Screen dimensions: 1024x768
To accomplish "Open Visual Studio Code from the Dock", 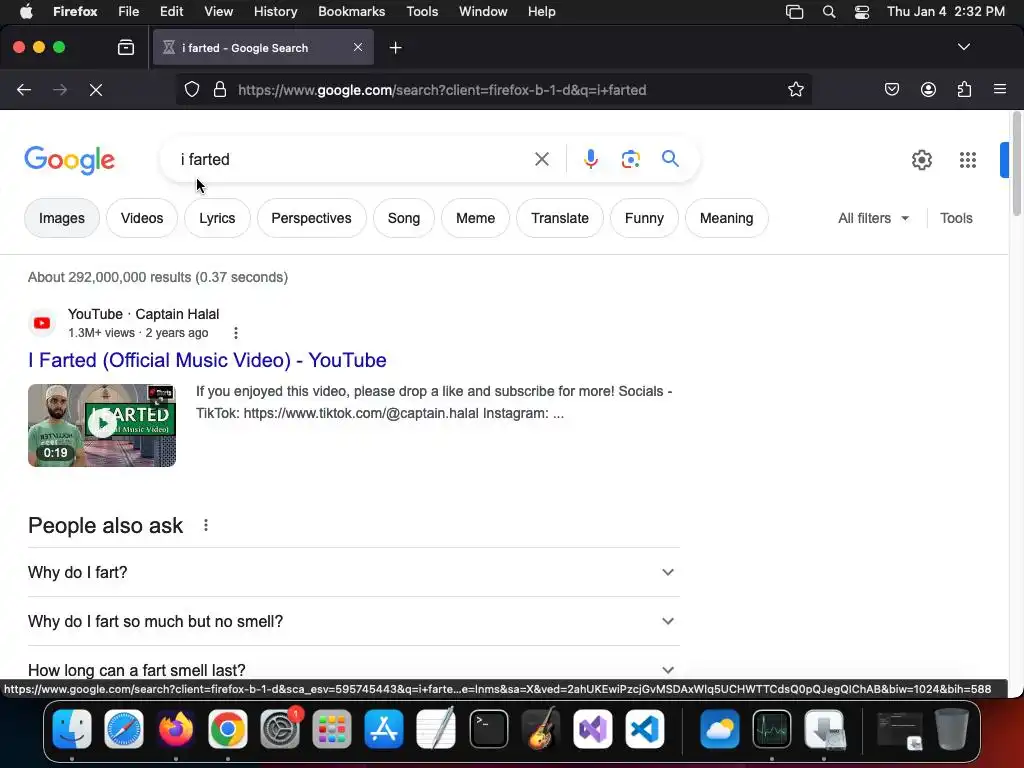I will [645, 729].
